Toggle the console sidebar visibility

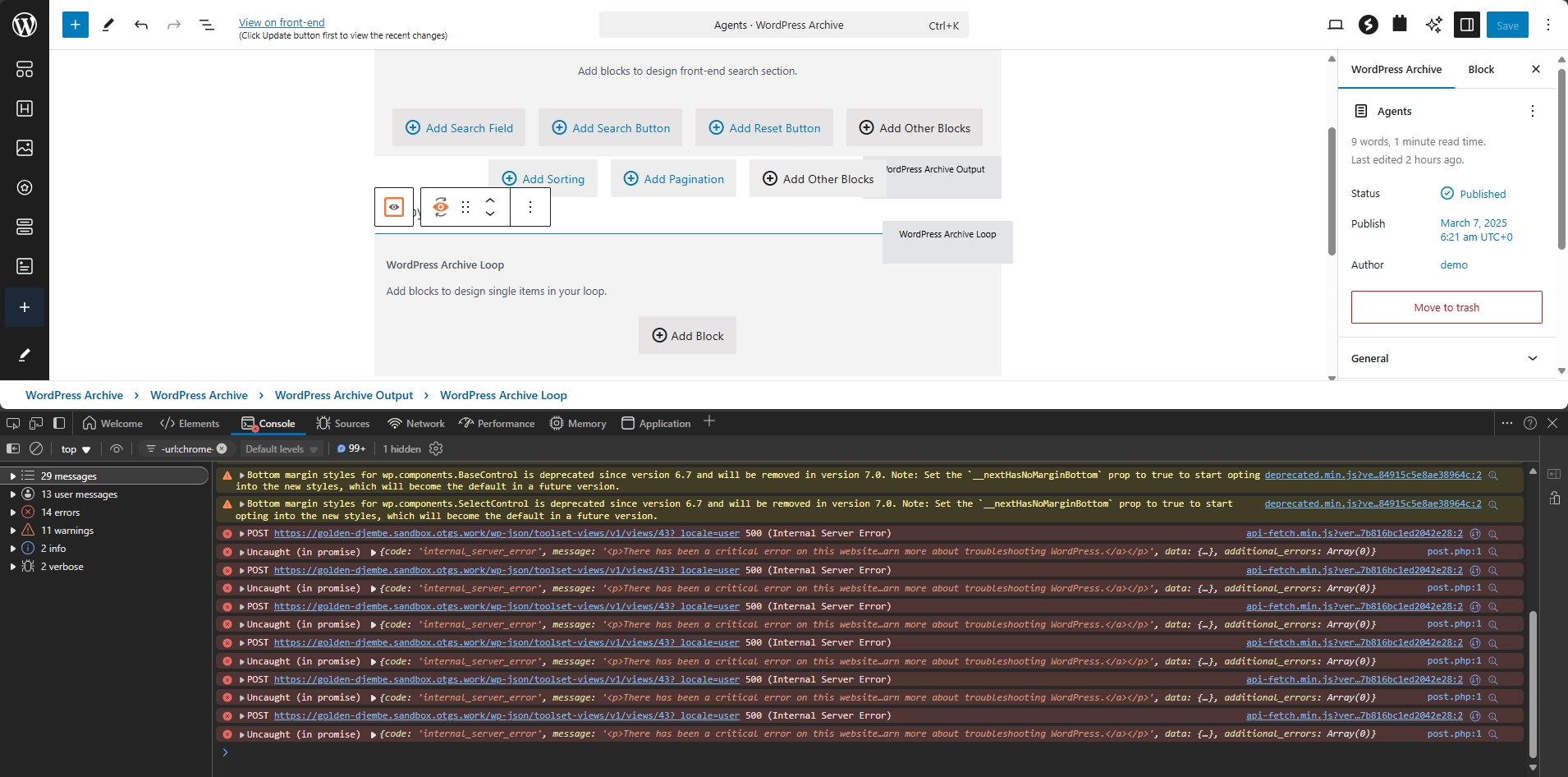[13, 448]
